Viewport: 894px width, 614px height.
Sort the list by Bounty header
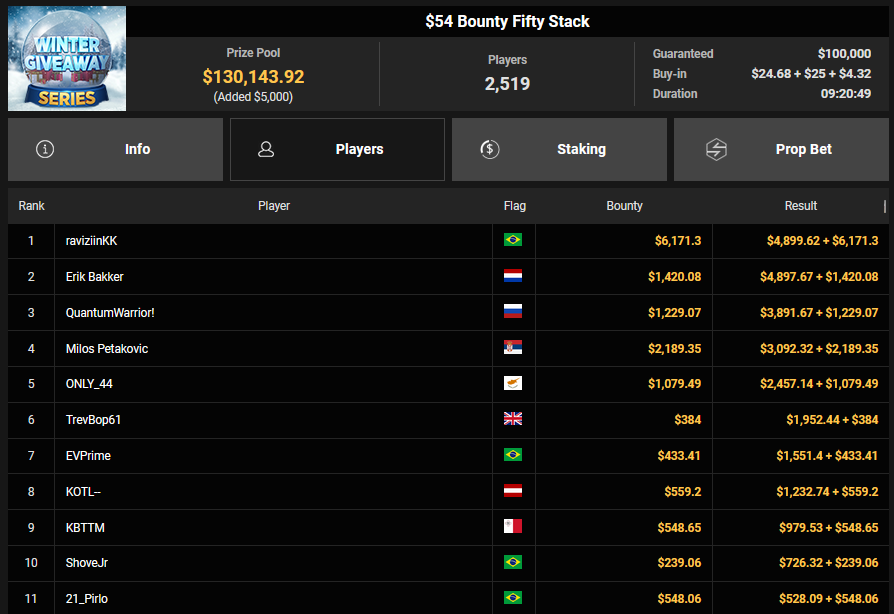(624, 206)
